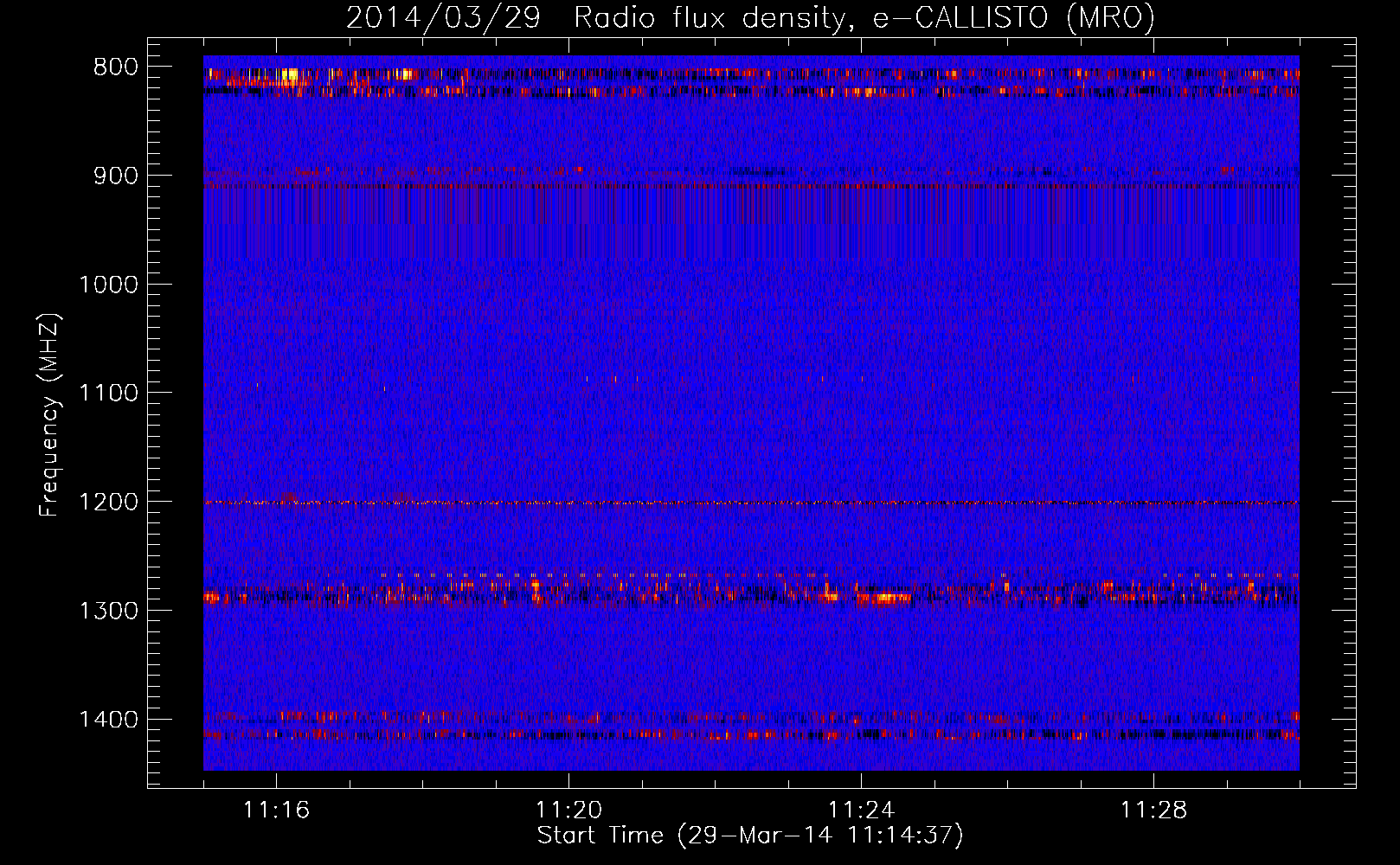Click the 'Frequency (MHZ)' axis label

coord(50,414)
